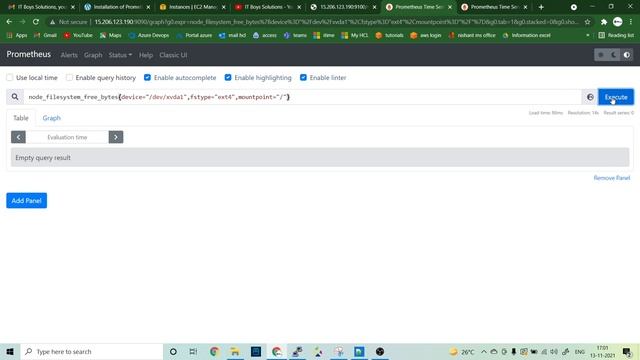
Task: Switch to Classic UI
Action: pyautogui.click(x=173, y=55)
